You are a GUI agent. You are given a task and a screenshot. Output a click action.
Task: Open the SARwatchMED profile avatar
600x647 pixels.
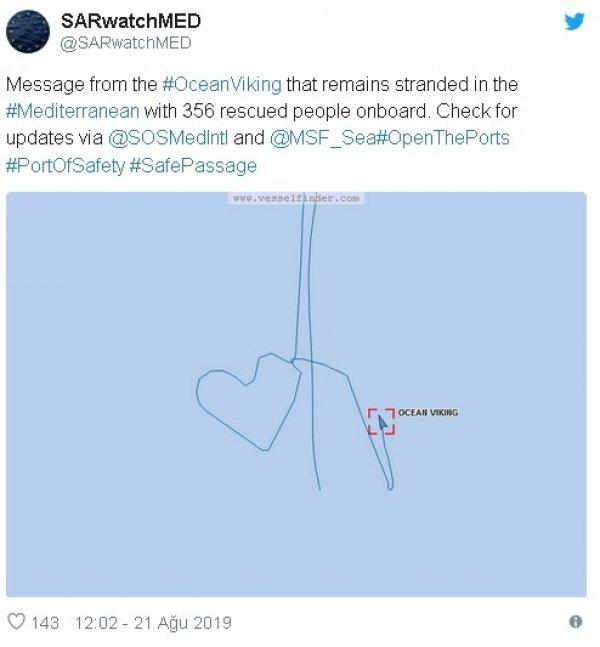(28, 31)
